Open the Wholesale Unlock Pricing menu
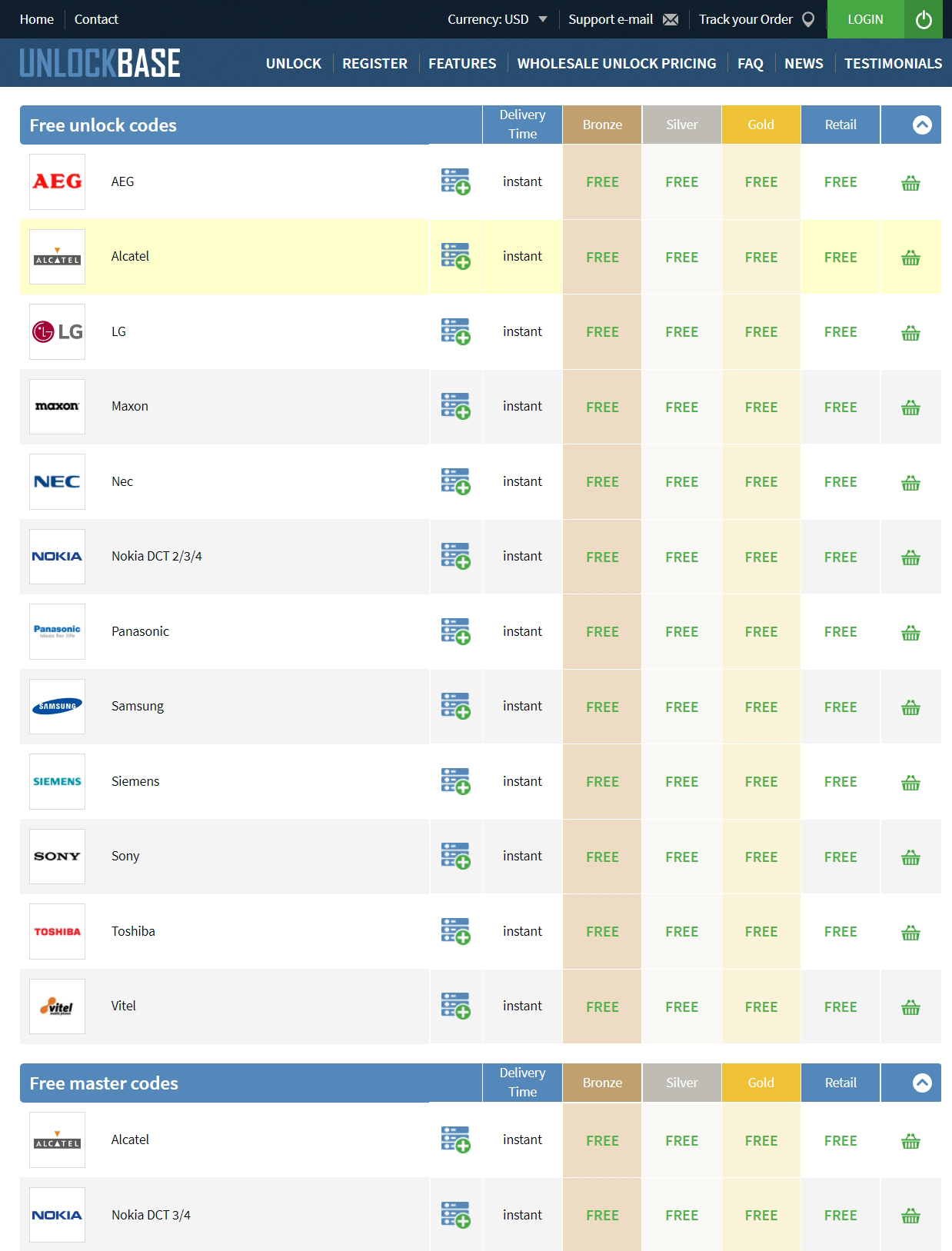Viewport: 952px width, 1251px height. click(617, 63)
